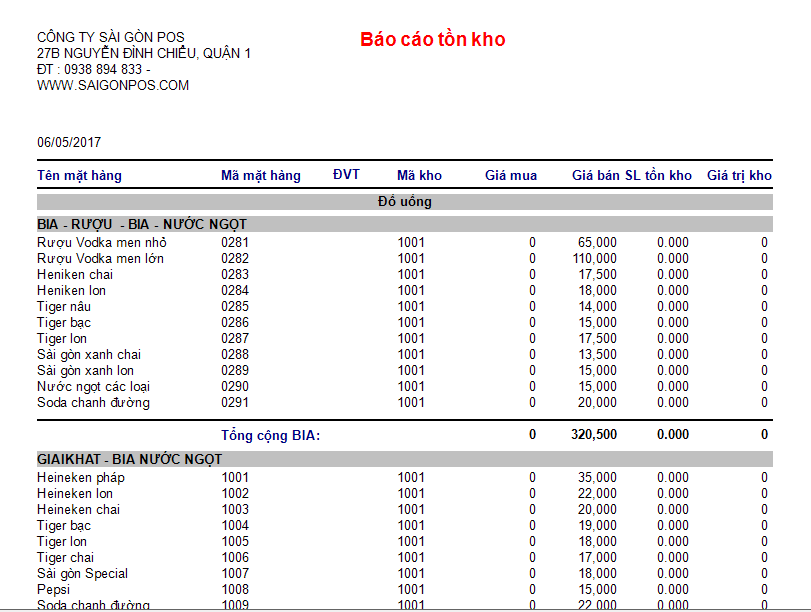Click the Sài gòn Special item name
811x612 pixels.
(82, 574)
